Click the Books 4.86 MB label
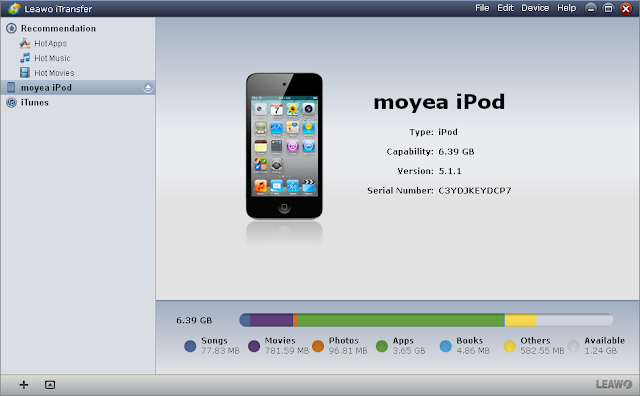 [x=473, y=345]
